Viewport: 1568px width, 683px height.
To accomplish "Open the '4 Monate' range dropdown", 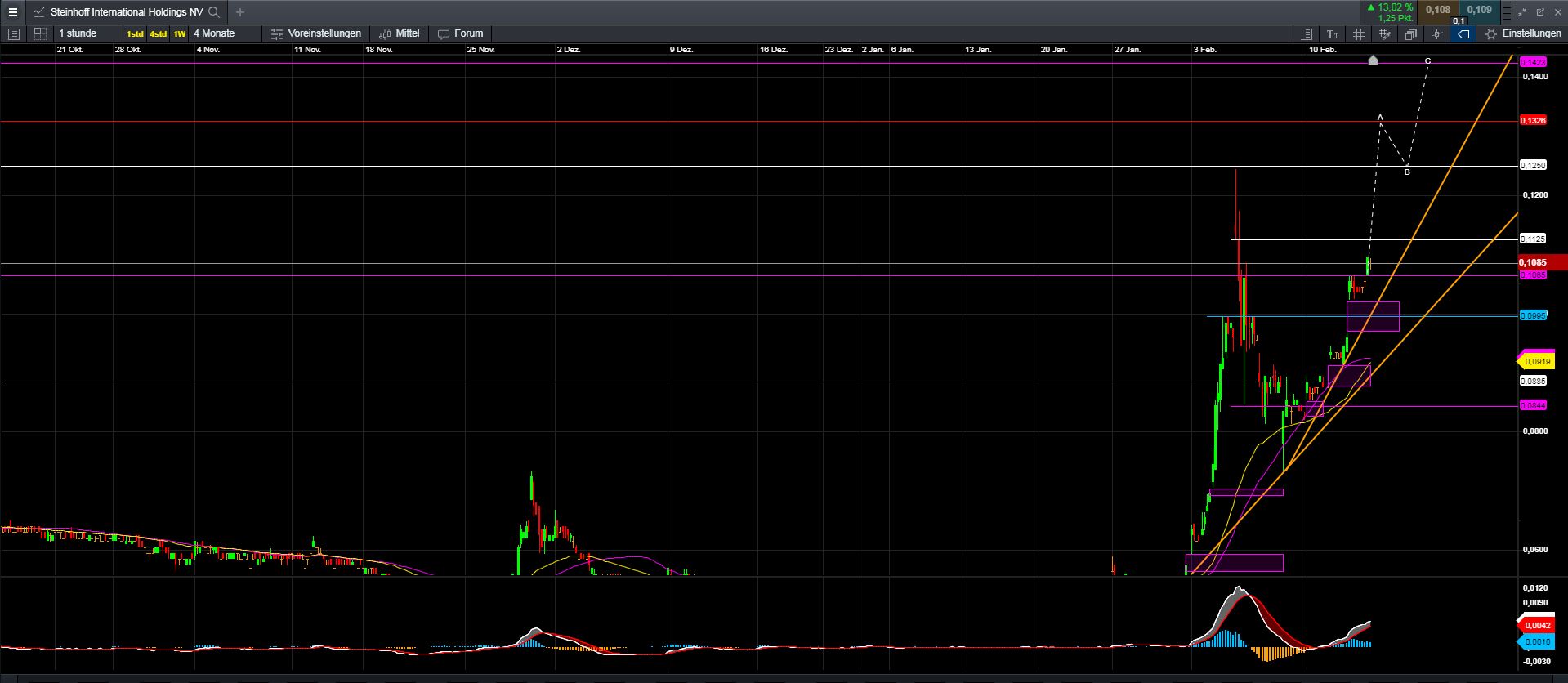I will pos(214,33).
